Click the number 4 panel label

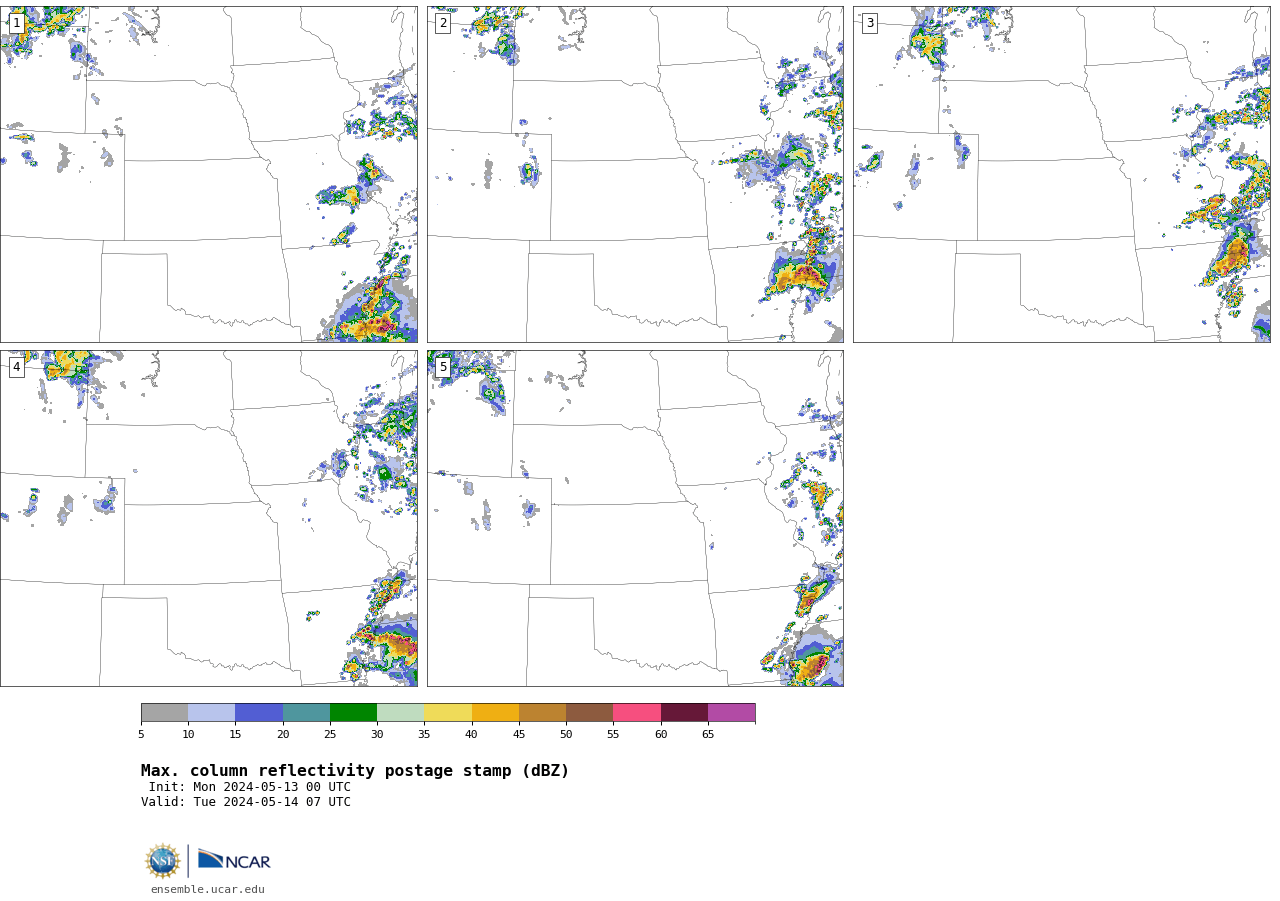16,367
